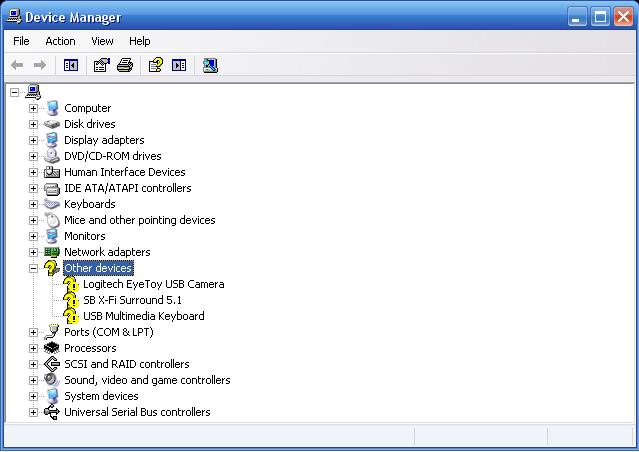The image size is (639, 452).
Task: Select the SB X-Fi Surround 5.1 warning icon
Action: pos(71,300)
